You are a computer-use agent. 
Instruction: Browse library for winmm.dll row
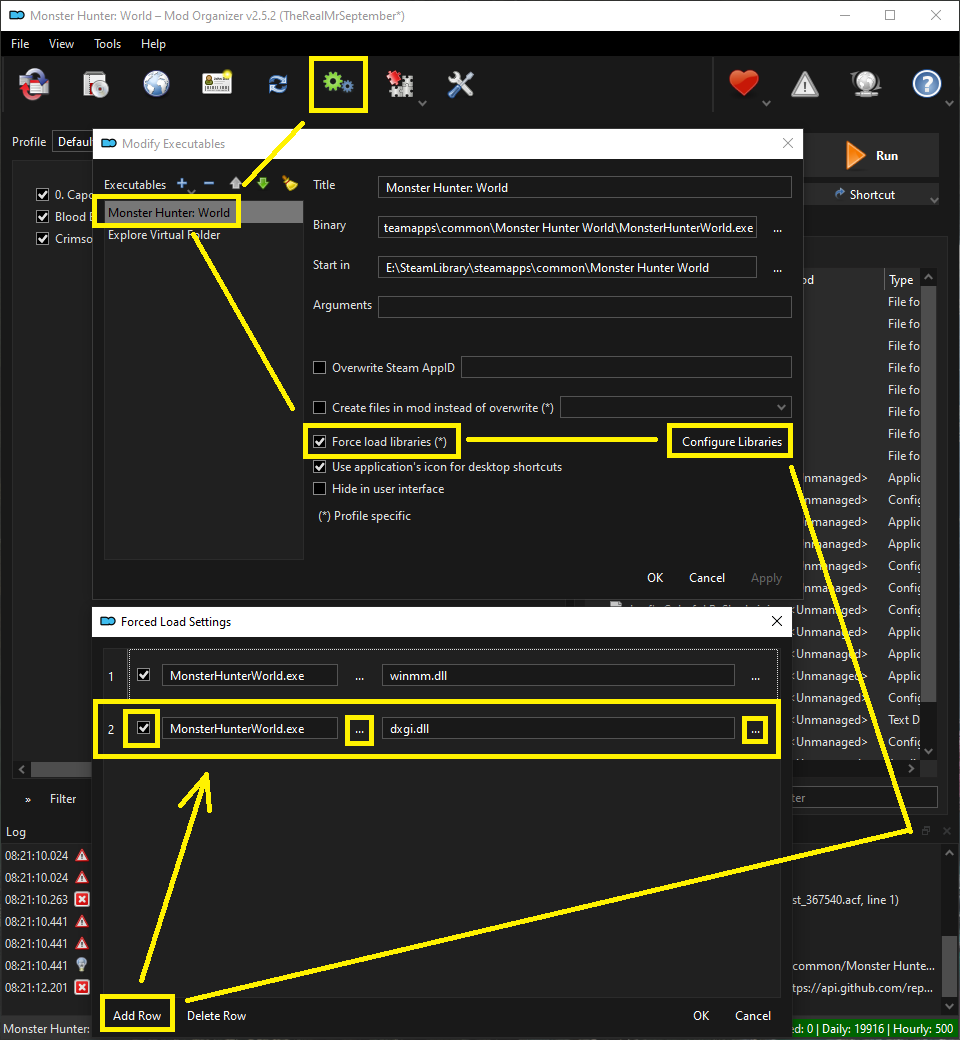click(x=755, y=677)
